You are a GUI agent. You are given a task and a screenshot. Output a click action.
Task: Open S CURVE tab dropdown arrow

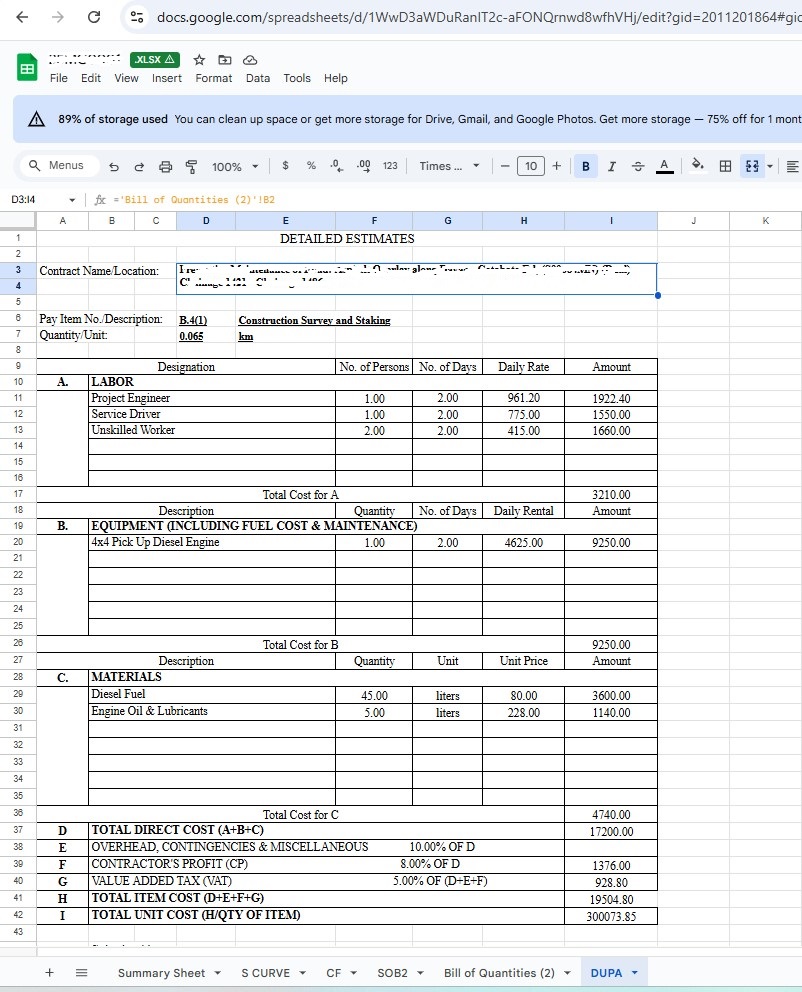click(x=302, y=973)
